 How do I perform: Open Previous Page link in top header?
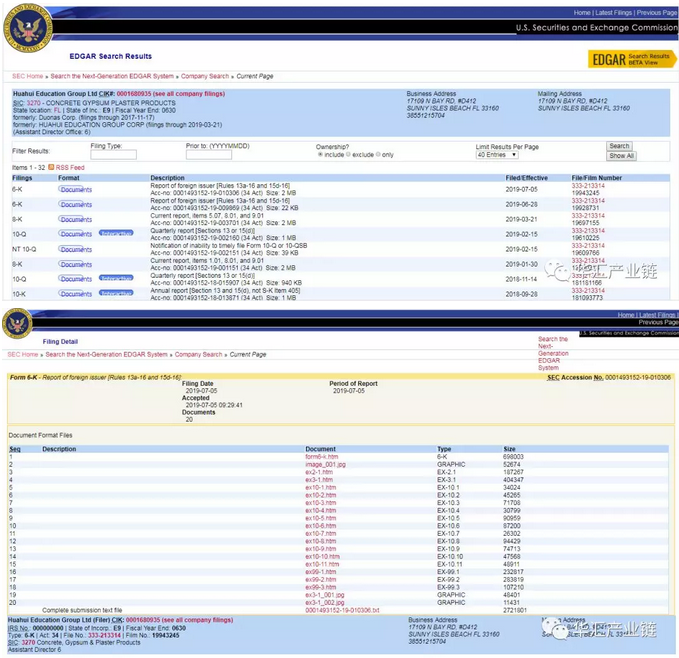(x=657, y=13)
